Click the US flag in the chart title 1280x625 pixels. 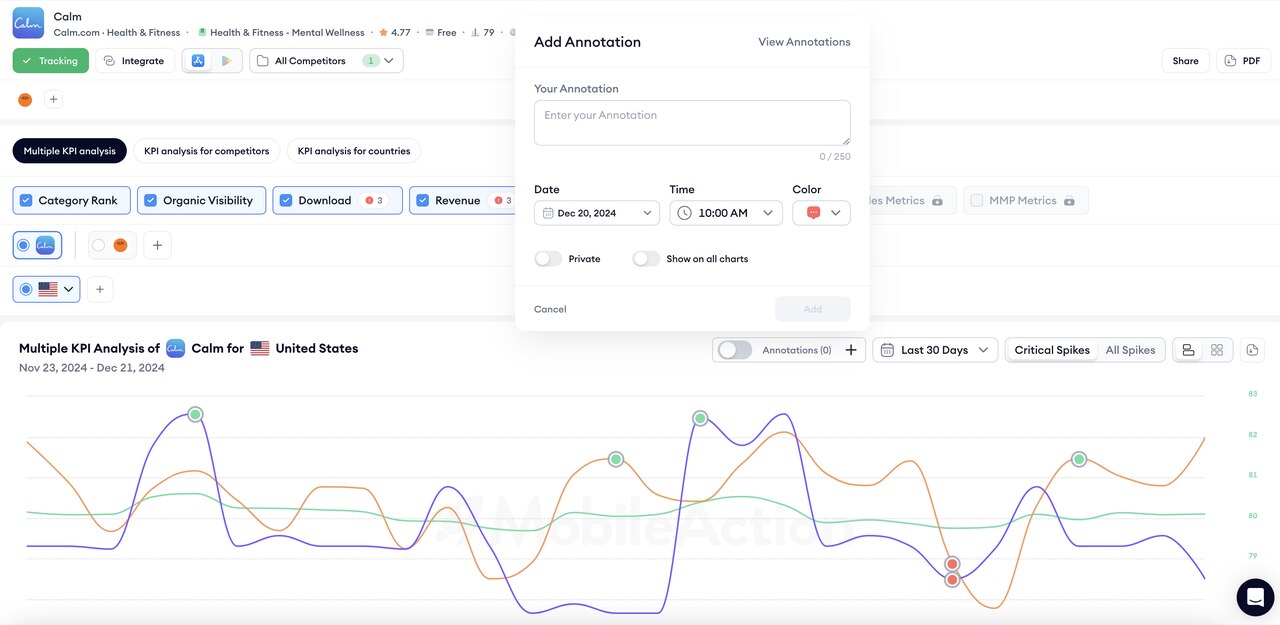tap(260, 349)
